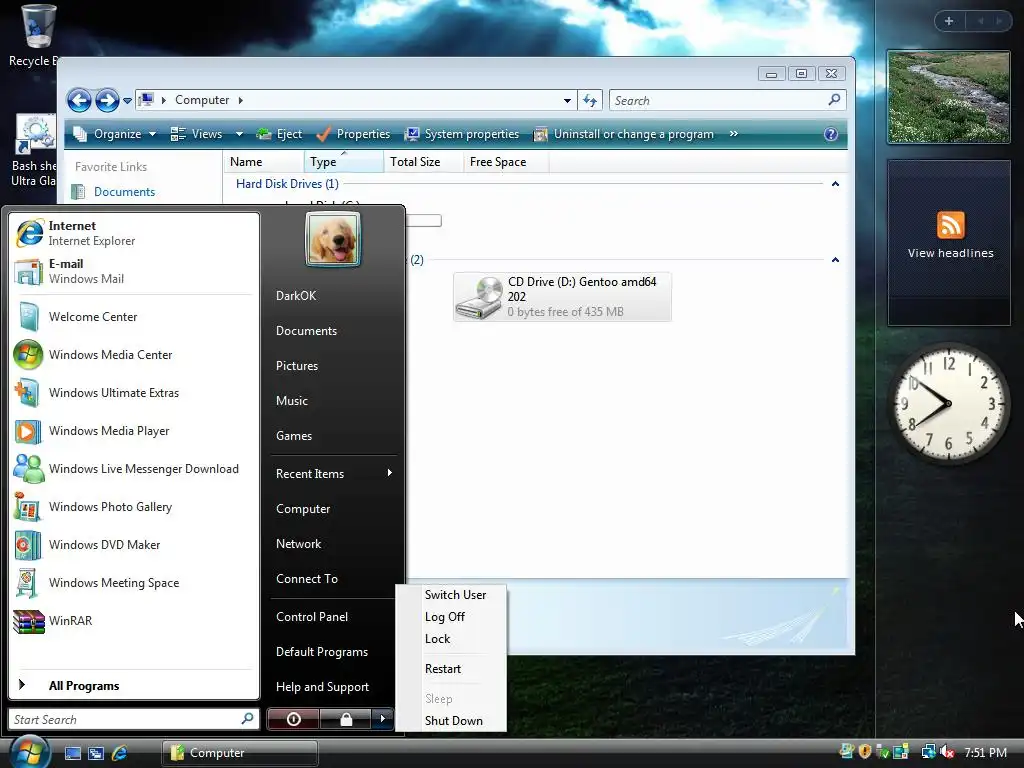
Task: Click the power button in Start menu
Action: pos(293,719)
